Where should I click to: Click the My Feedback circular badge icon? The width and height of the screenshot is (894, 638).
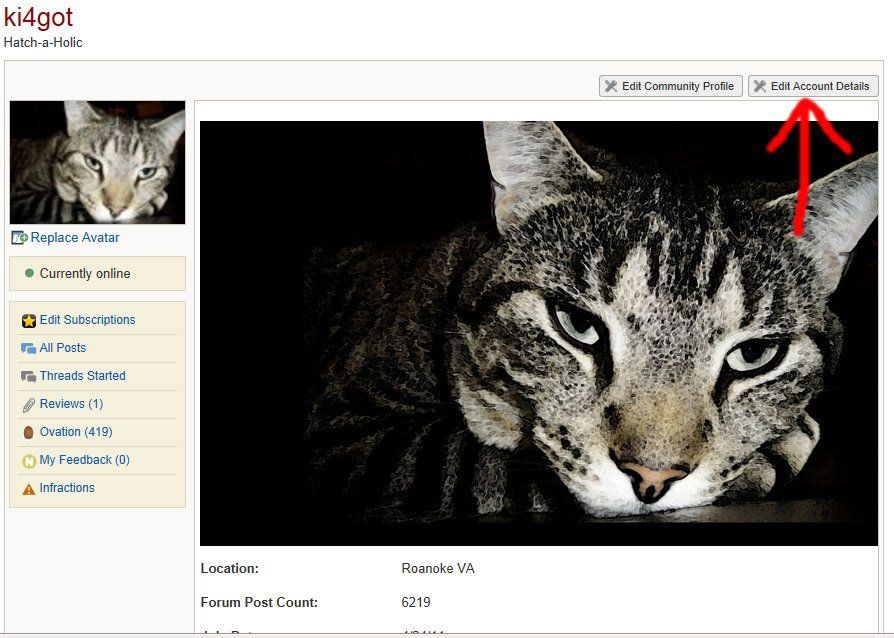pos(29,461)
